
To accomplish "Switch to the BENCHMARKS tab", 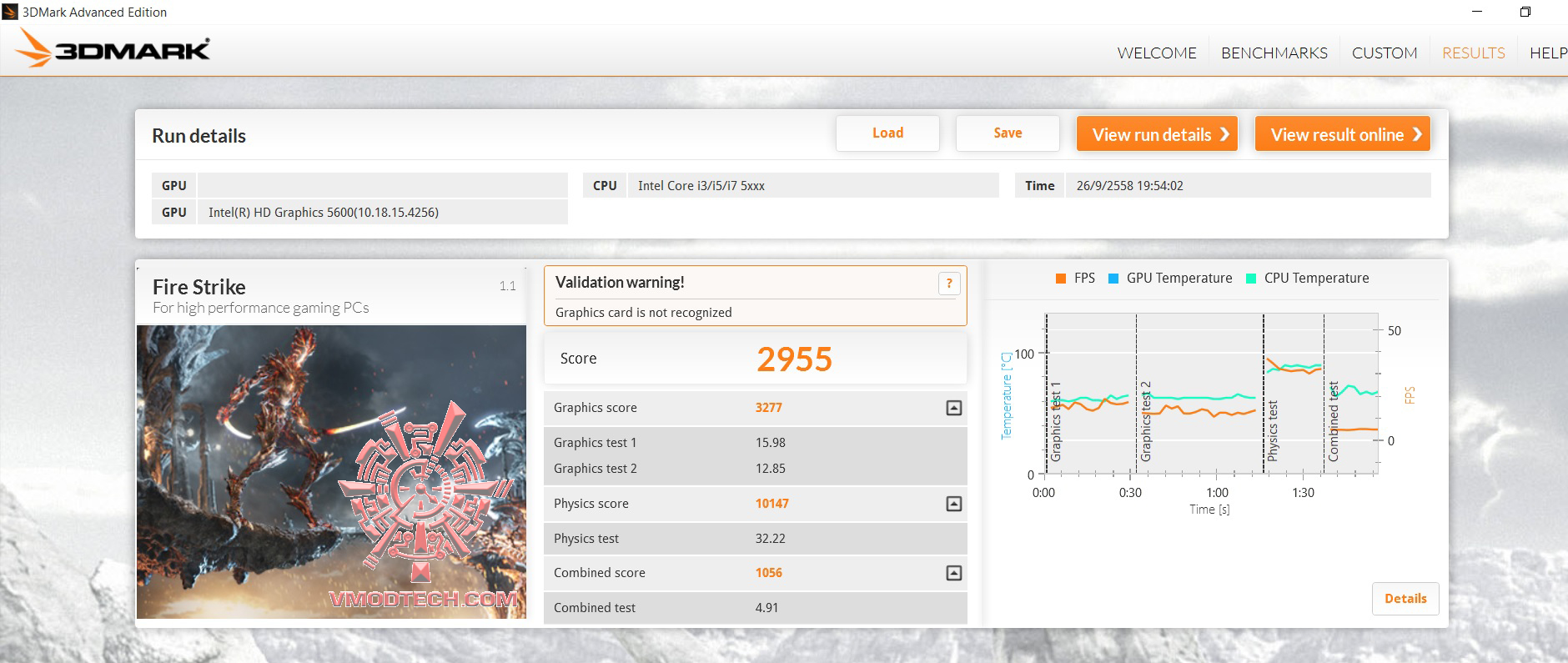I will (x=1274, y=53).
